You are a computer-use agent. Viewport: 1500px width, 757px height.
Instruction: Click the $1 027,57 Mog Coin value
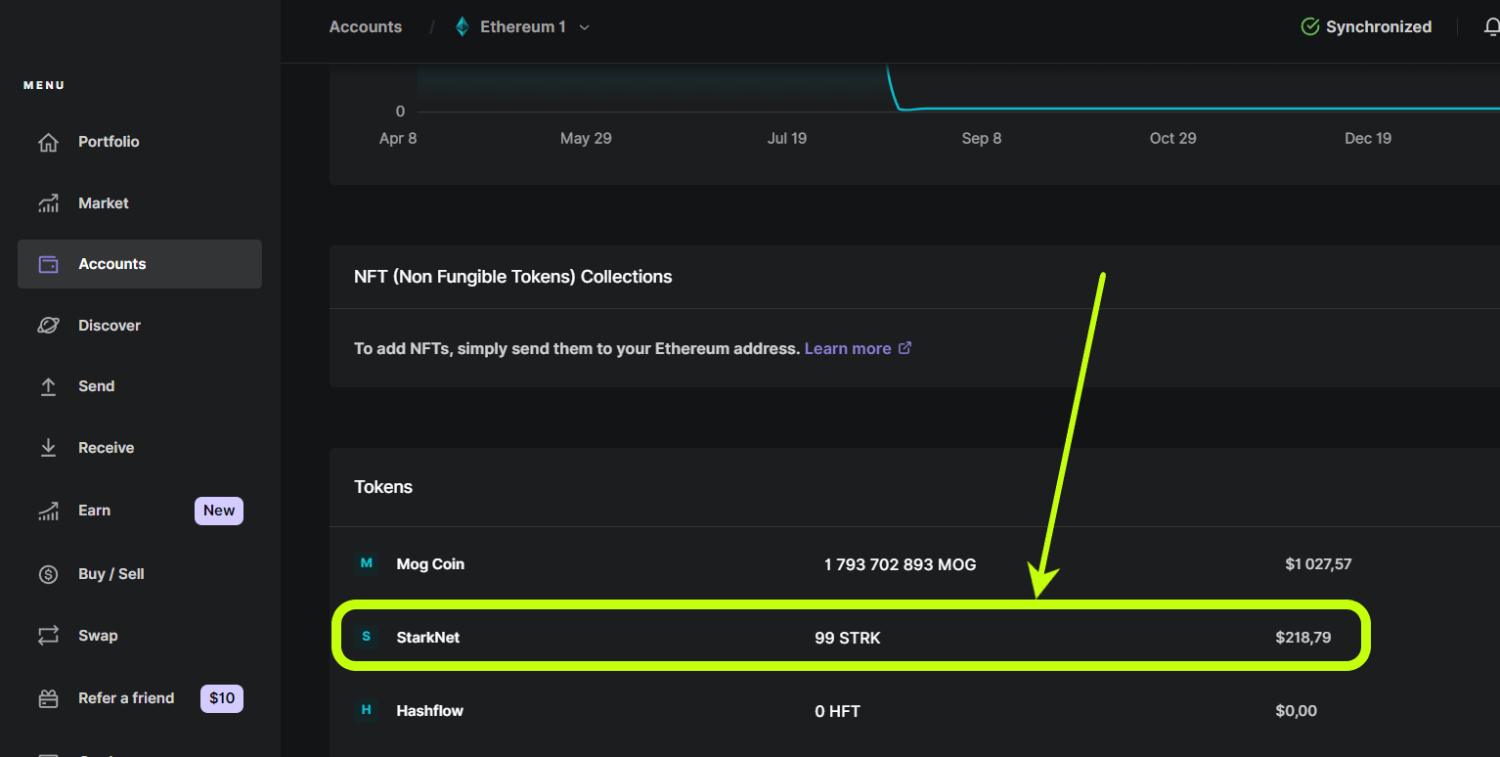(x=1318, y=564)
